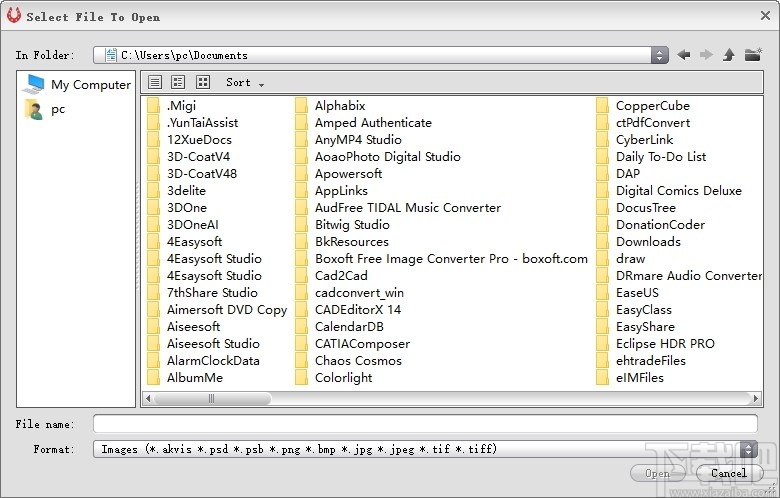Select the 4Esaysoft Studio folder
The width and height of the screenshot is (780, 498).
(204, 276)
